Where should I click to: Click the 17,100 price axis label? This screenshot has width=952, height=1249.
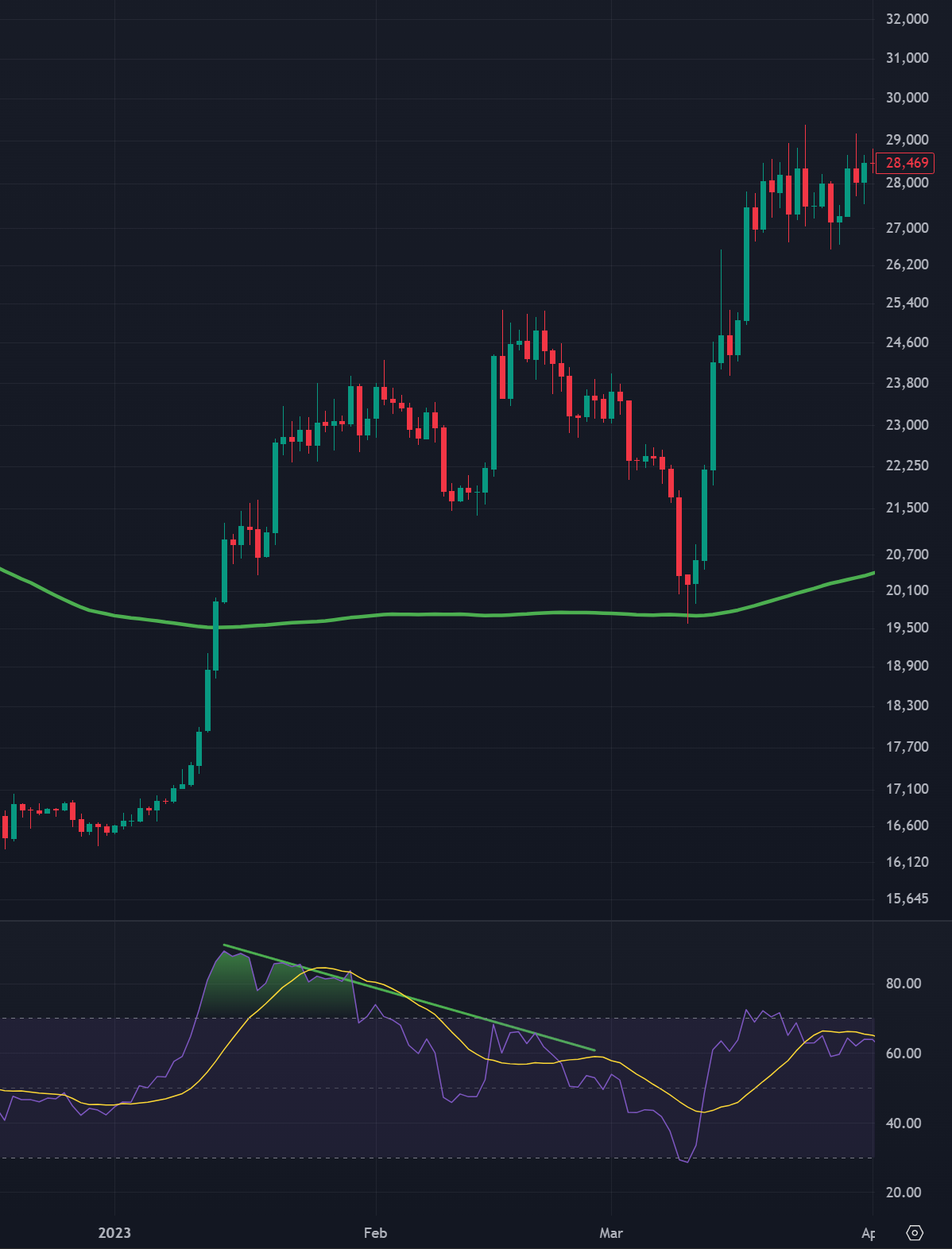[907, 789]
